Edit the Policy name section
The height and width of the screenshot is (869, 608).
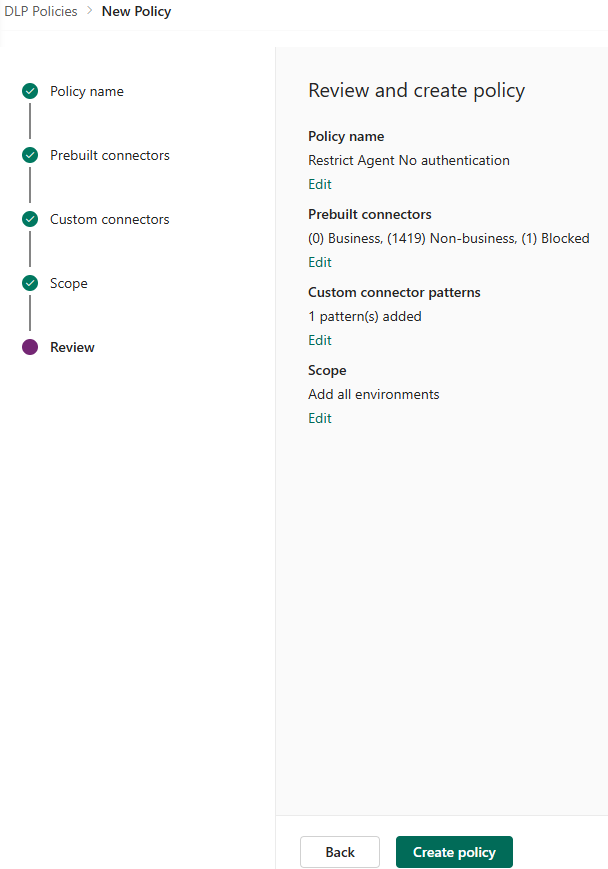320,184
